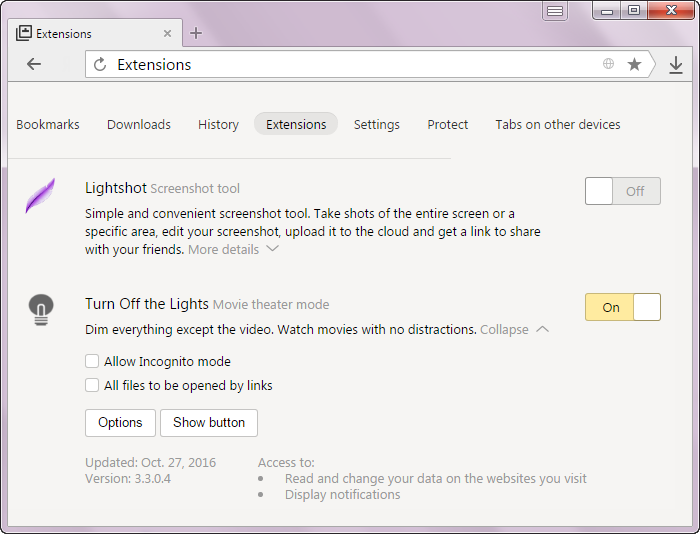Open Turn Off the Lights Options

pyautogui.click(x=120, y=422)
